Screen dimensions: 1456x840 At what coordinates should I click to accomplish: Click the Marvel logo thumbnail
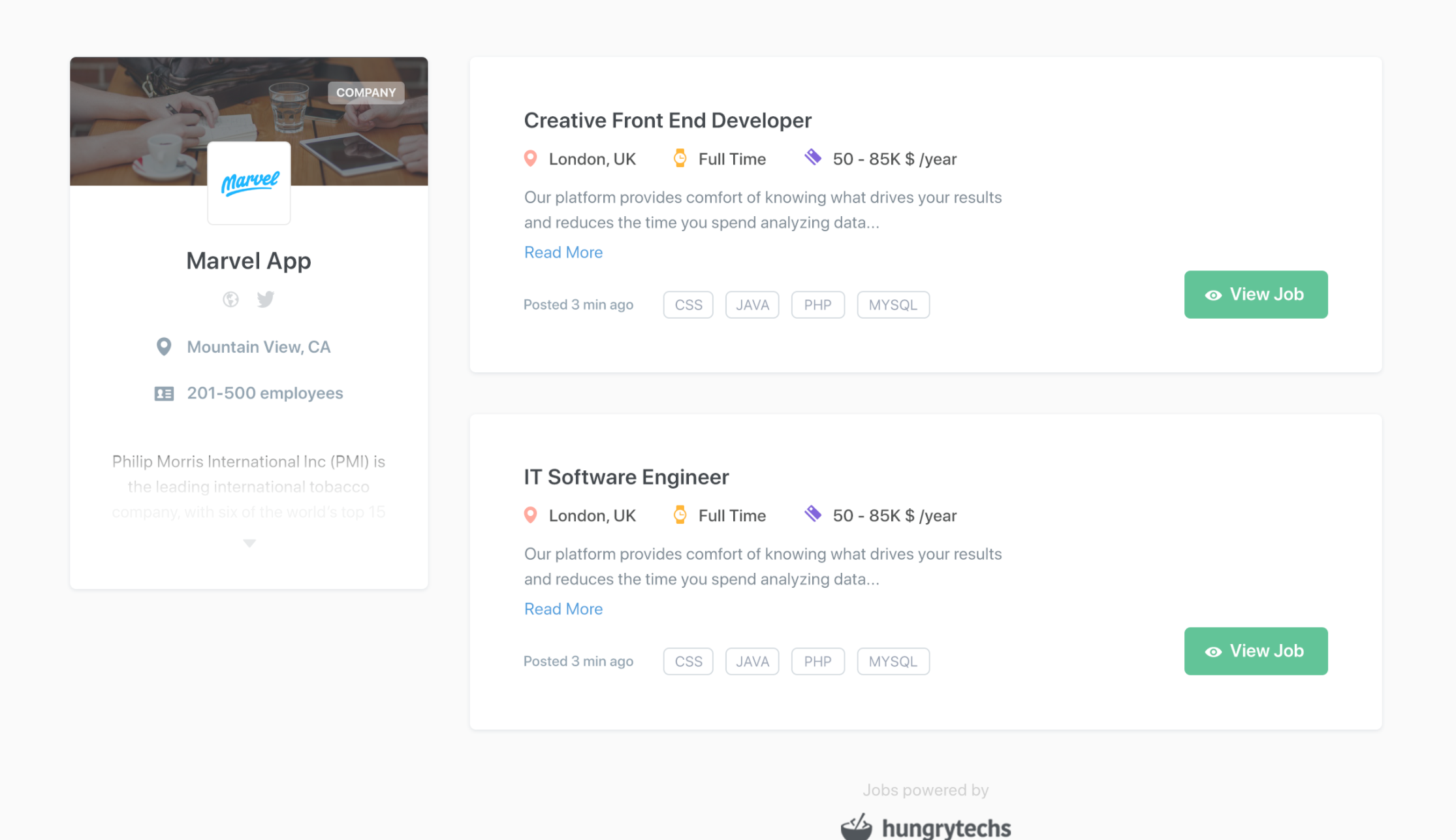pos(249,183)
